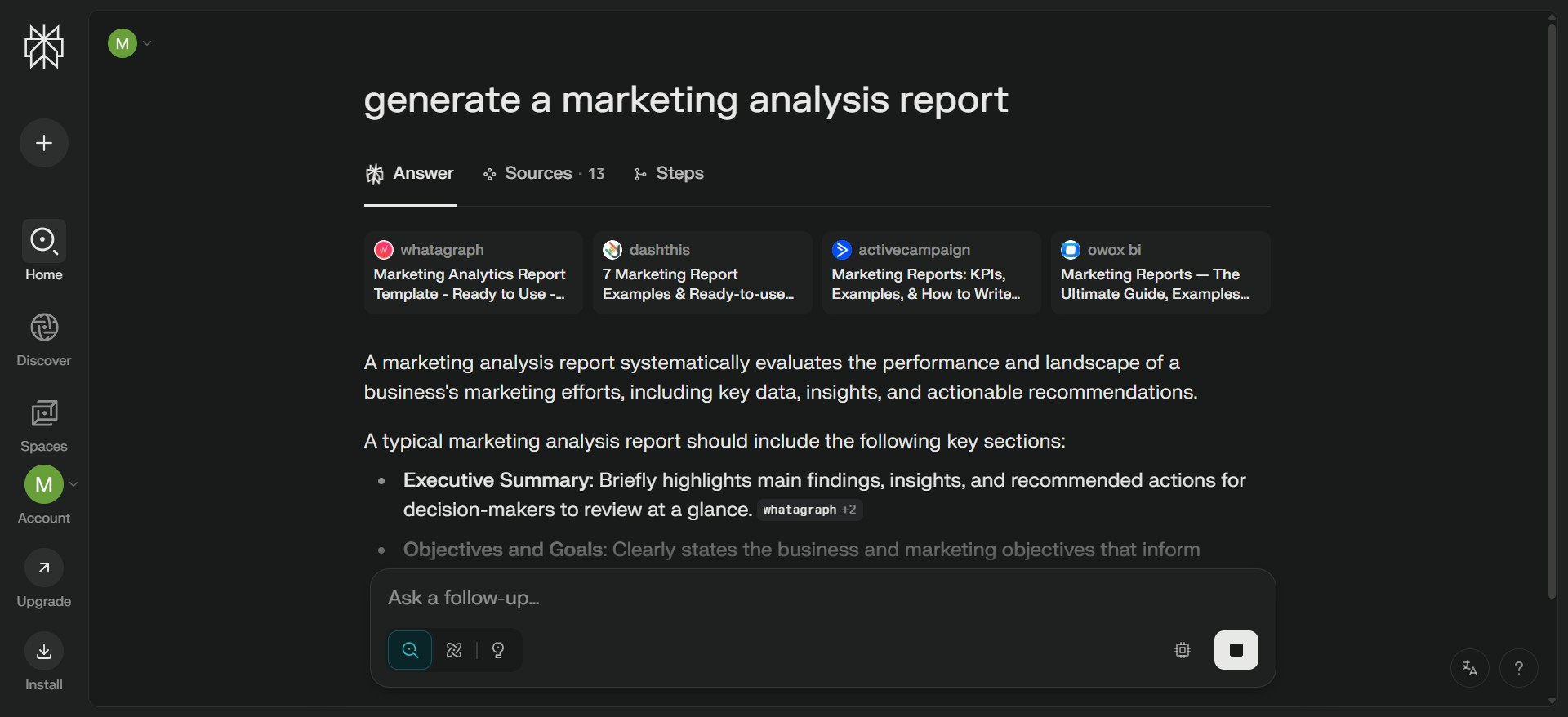Click the Perplexity logo icon
This screenshot has height=717, width=1568.
44,47
